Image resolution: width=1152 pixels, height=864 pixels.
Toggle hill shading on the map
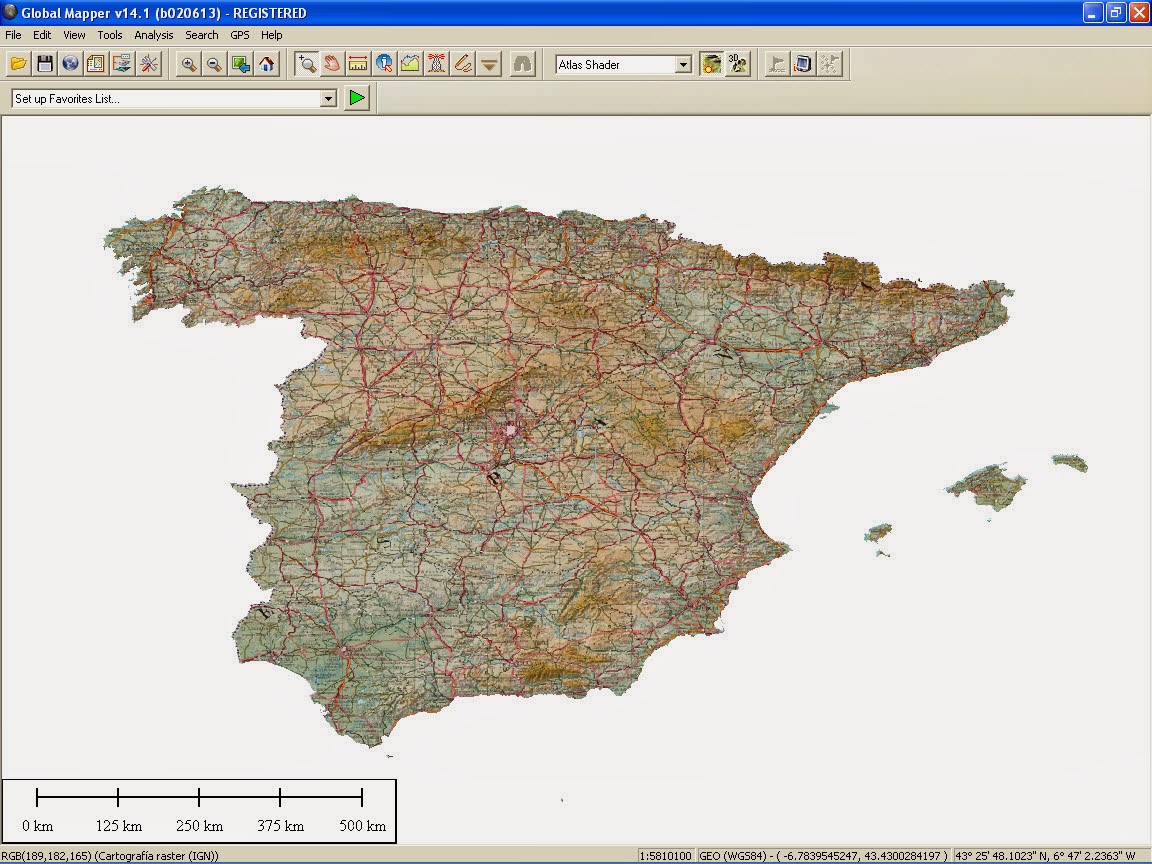click(711, 62)
